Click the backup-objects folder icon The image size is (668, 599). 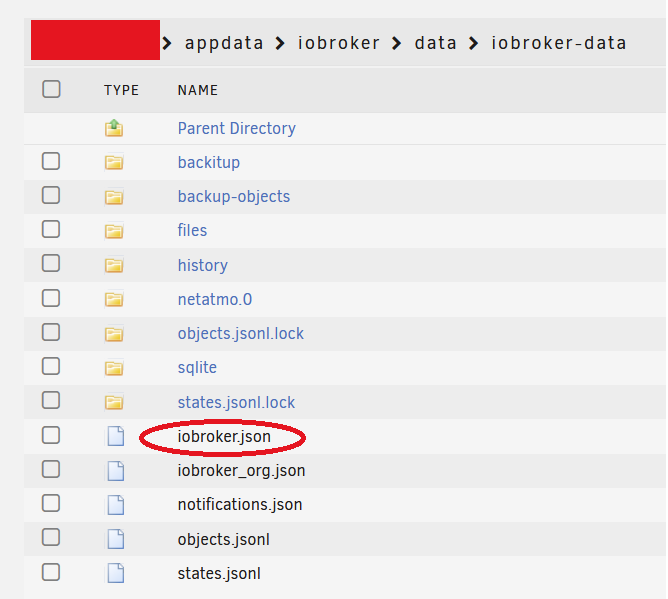click(114, 197)
